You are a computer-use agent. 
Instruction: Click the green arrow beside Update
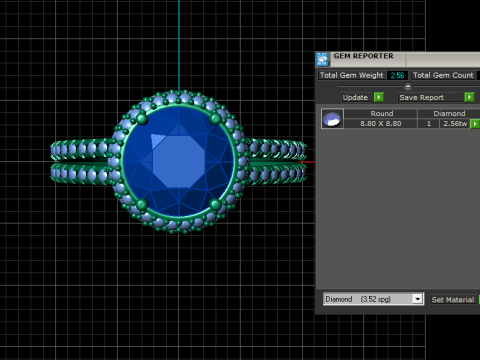[379, 97]
